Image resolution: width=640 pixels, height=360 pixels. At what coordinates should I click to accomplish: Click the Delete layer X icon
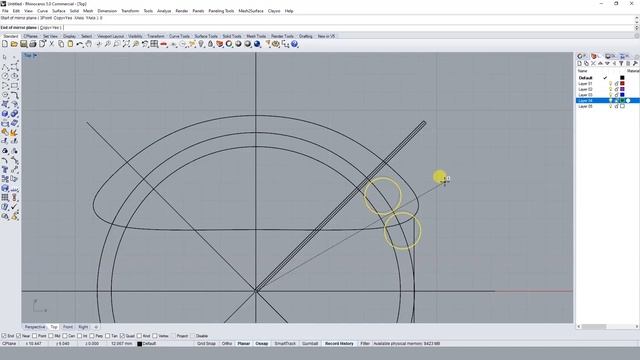pyautogui.click(x=593, y=63)
